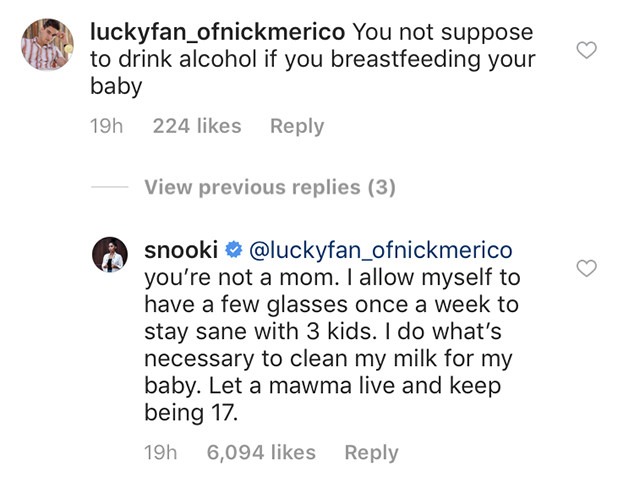Click 'you're not a mom' text in reply

241,278
